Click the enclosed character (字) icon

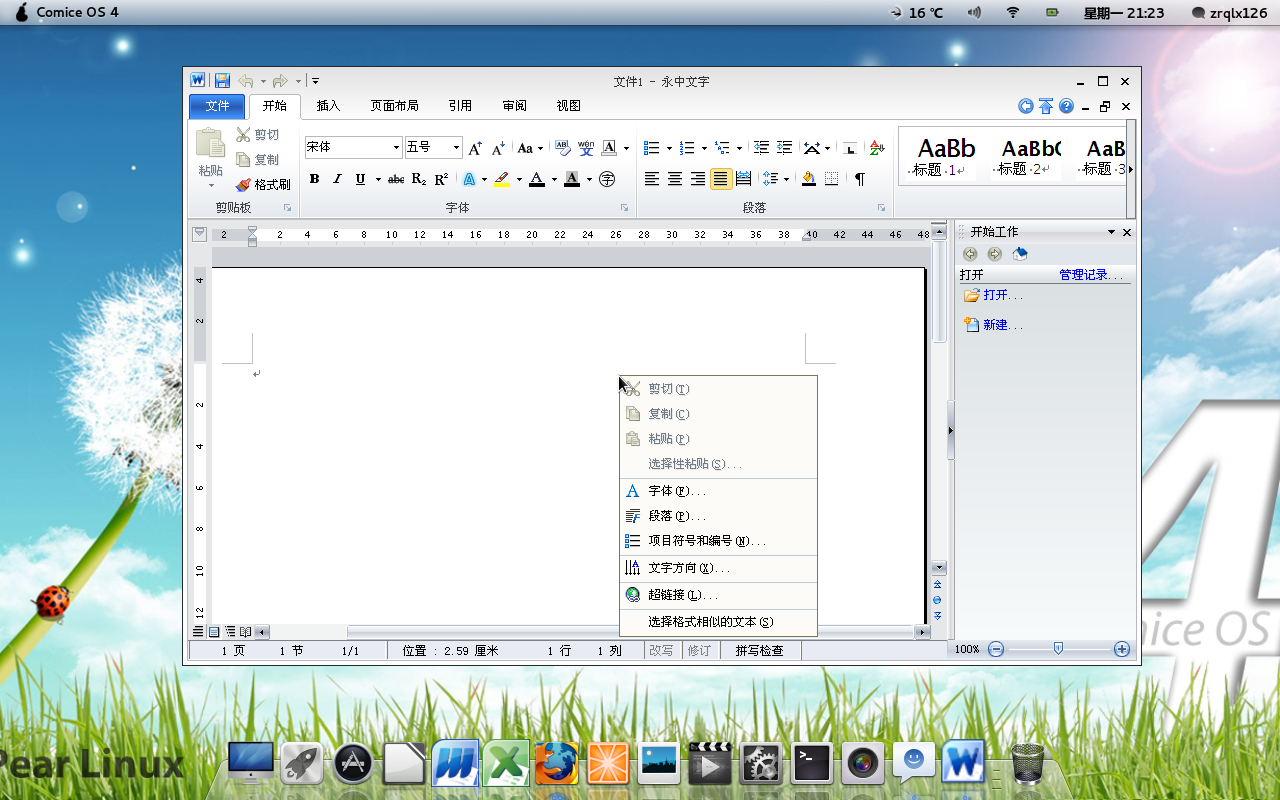tap(607, 179)
